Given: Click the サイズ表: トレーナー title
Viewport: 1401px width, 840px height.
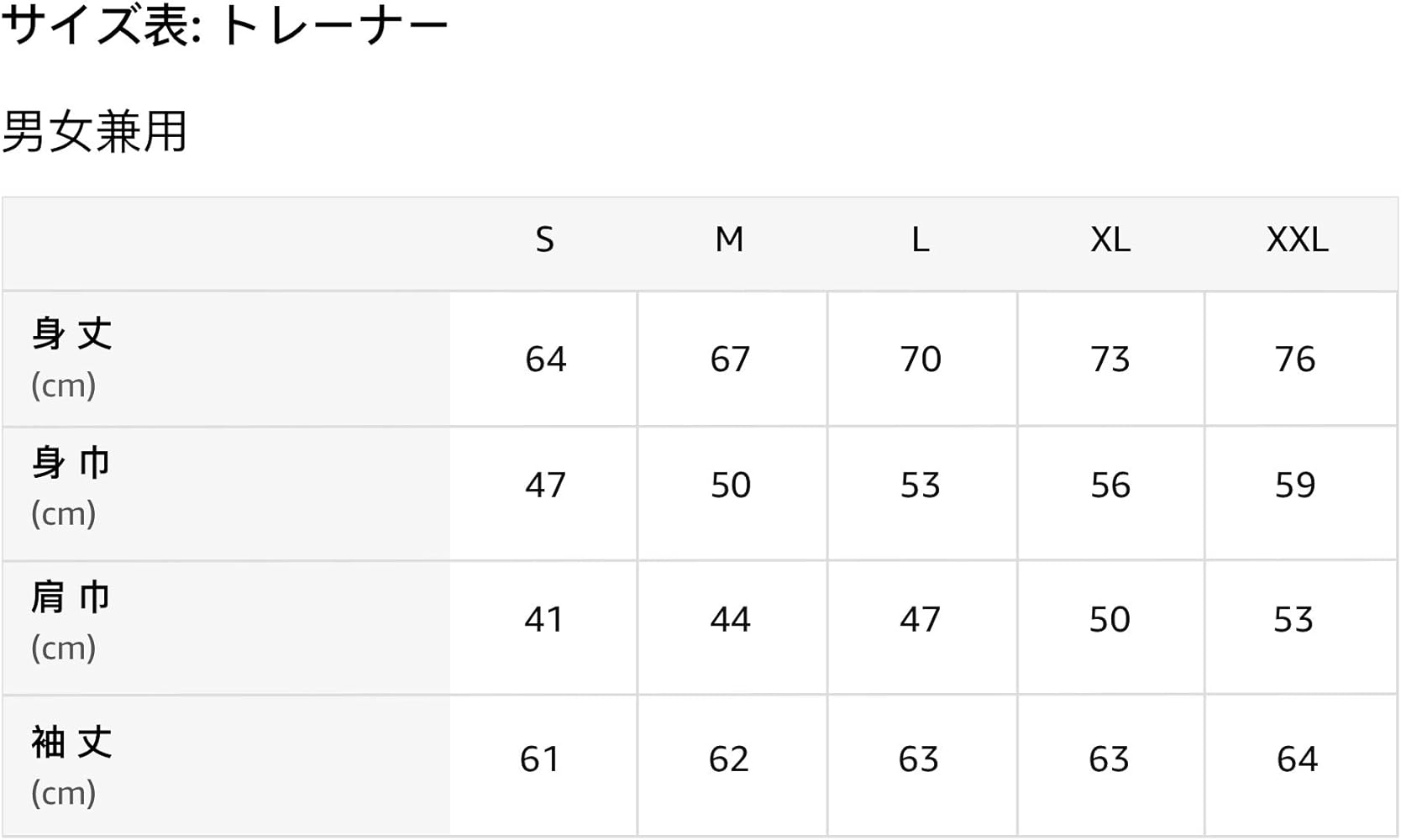Looking at the screenshot, I should click(x=225, y=27).
